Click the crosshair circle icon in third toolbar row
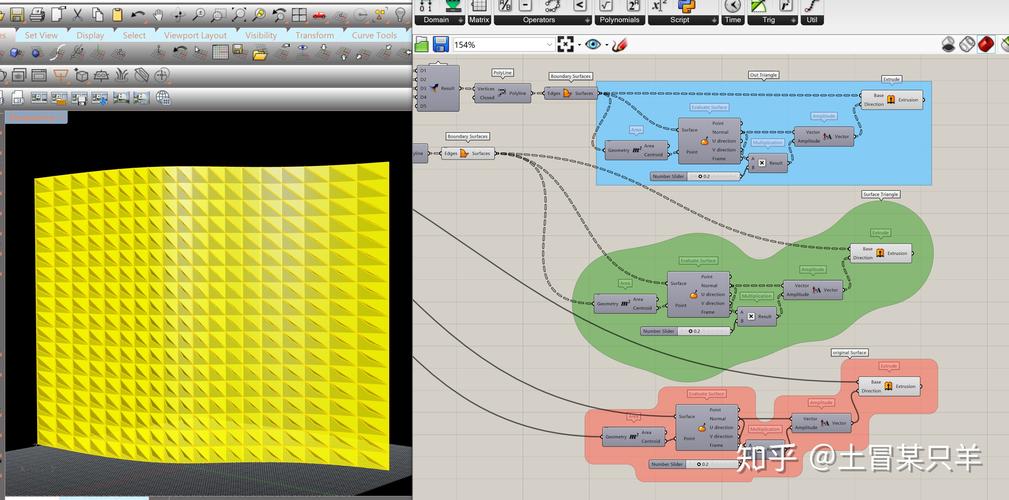 point(162,75)
